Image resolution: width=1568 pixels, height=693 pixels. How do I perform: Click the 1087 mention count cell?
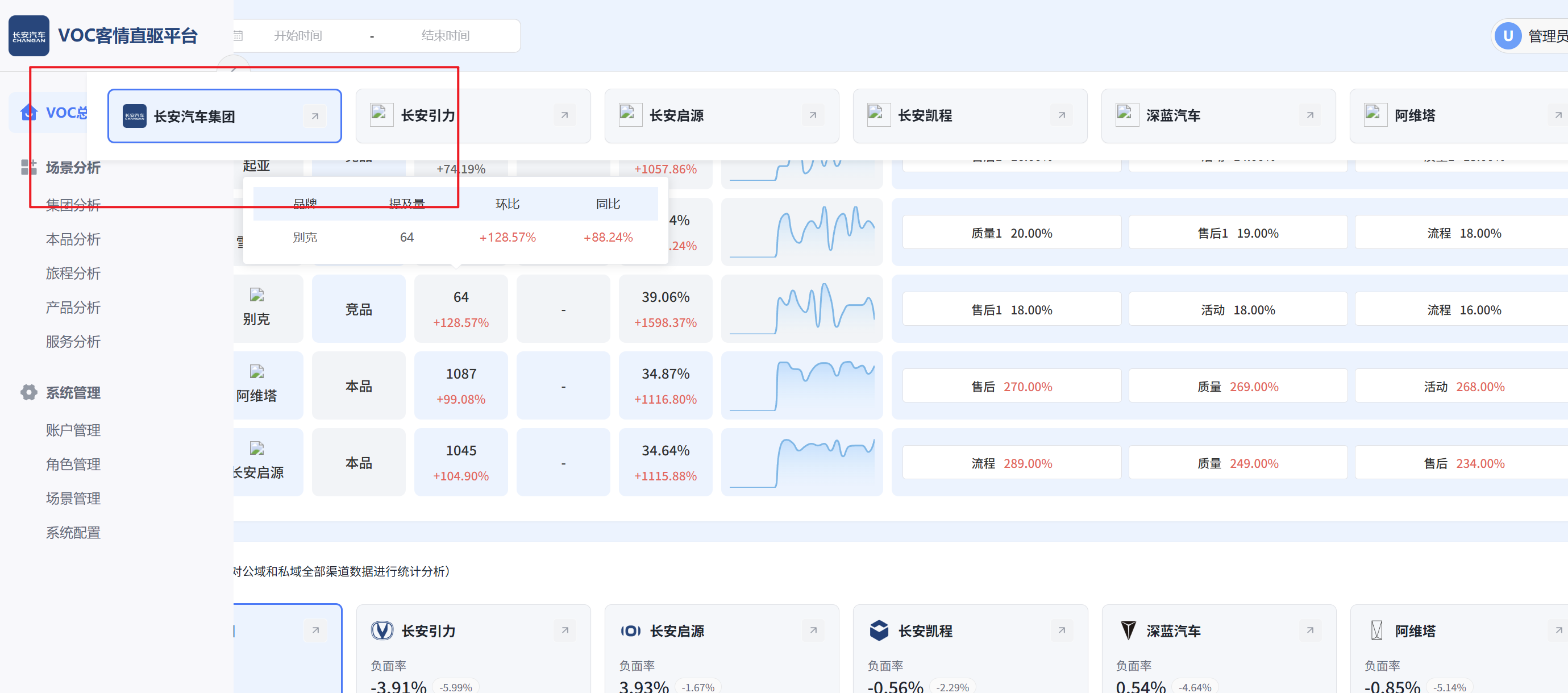[x=461, y=385]
